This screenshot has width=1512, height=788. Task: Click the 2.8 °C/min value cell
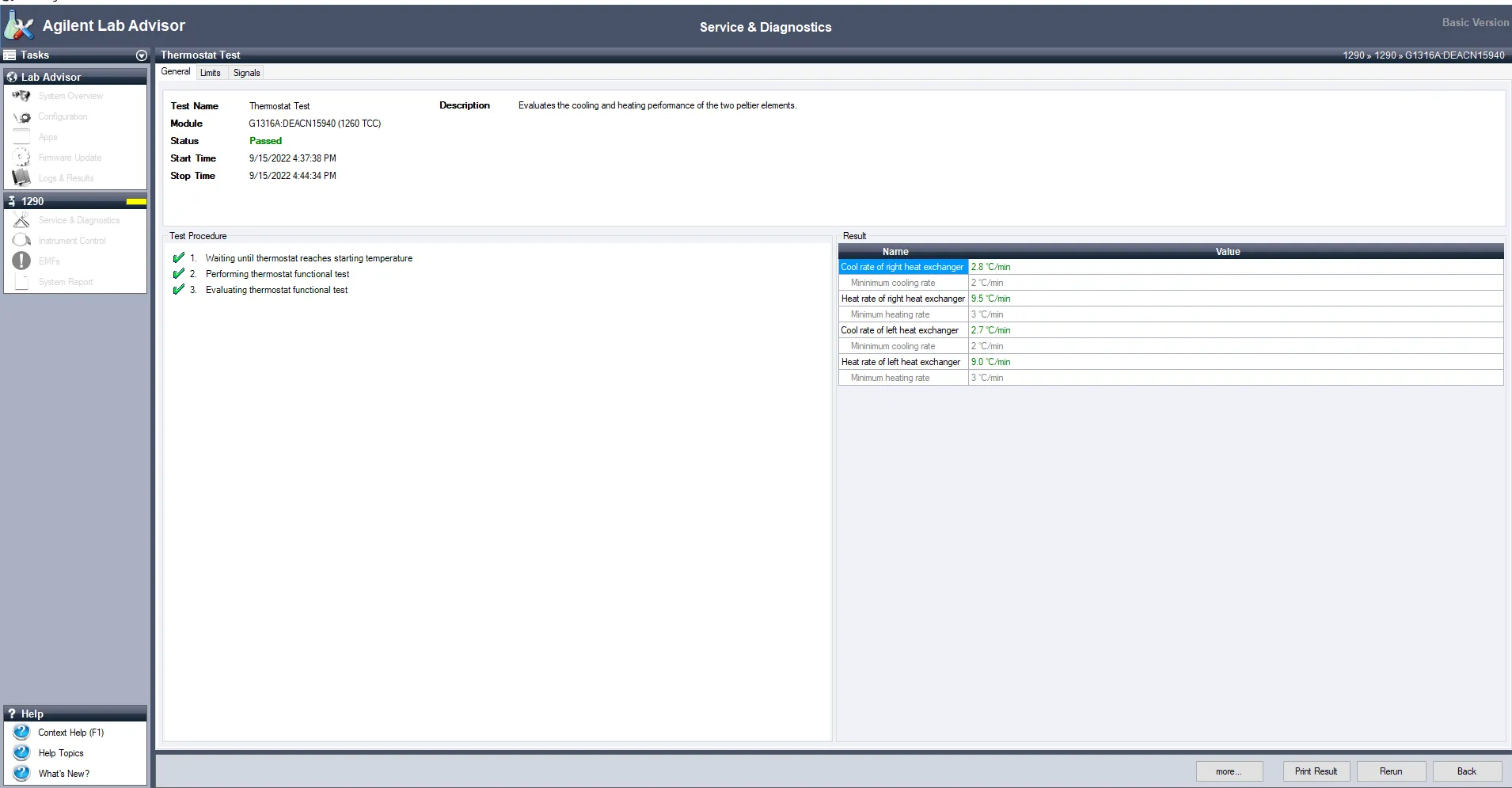point(1236,267)
